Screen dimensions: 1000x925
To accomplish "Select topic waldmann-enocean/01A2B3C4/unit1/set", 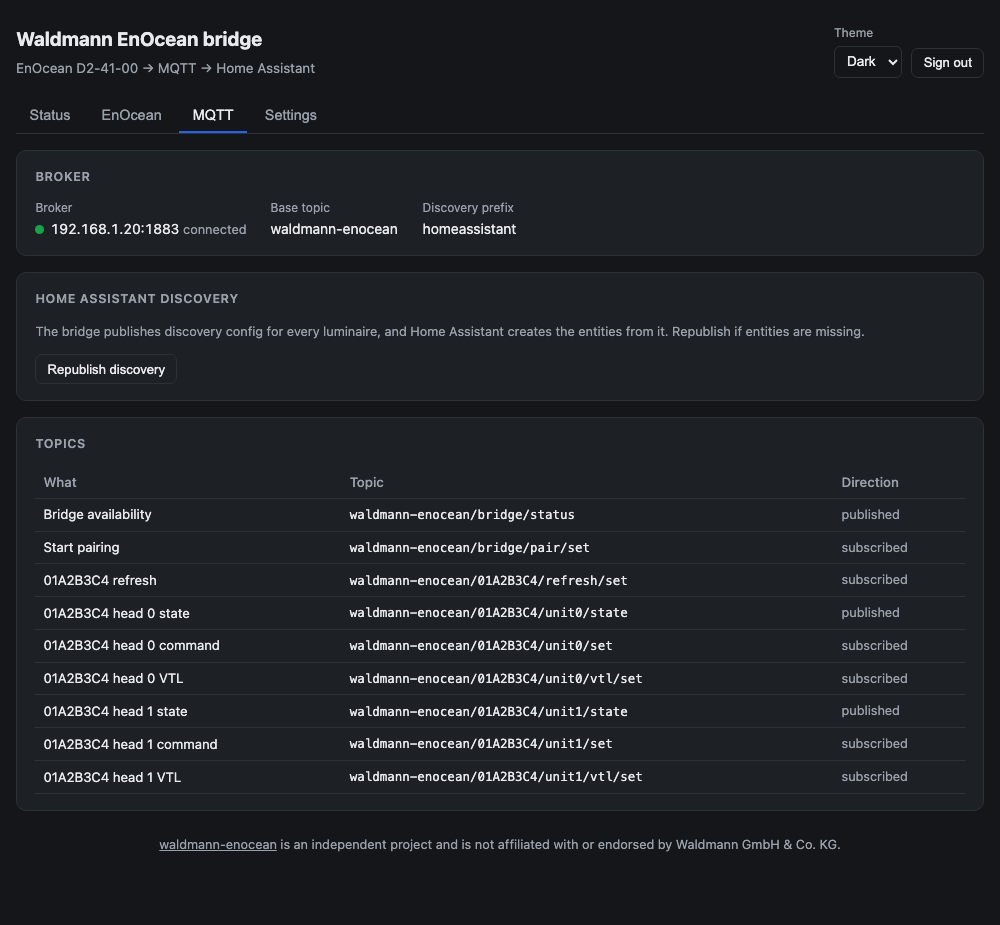I will pos(481,743).
